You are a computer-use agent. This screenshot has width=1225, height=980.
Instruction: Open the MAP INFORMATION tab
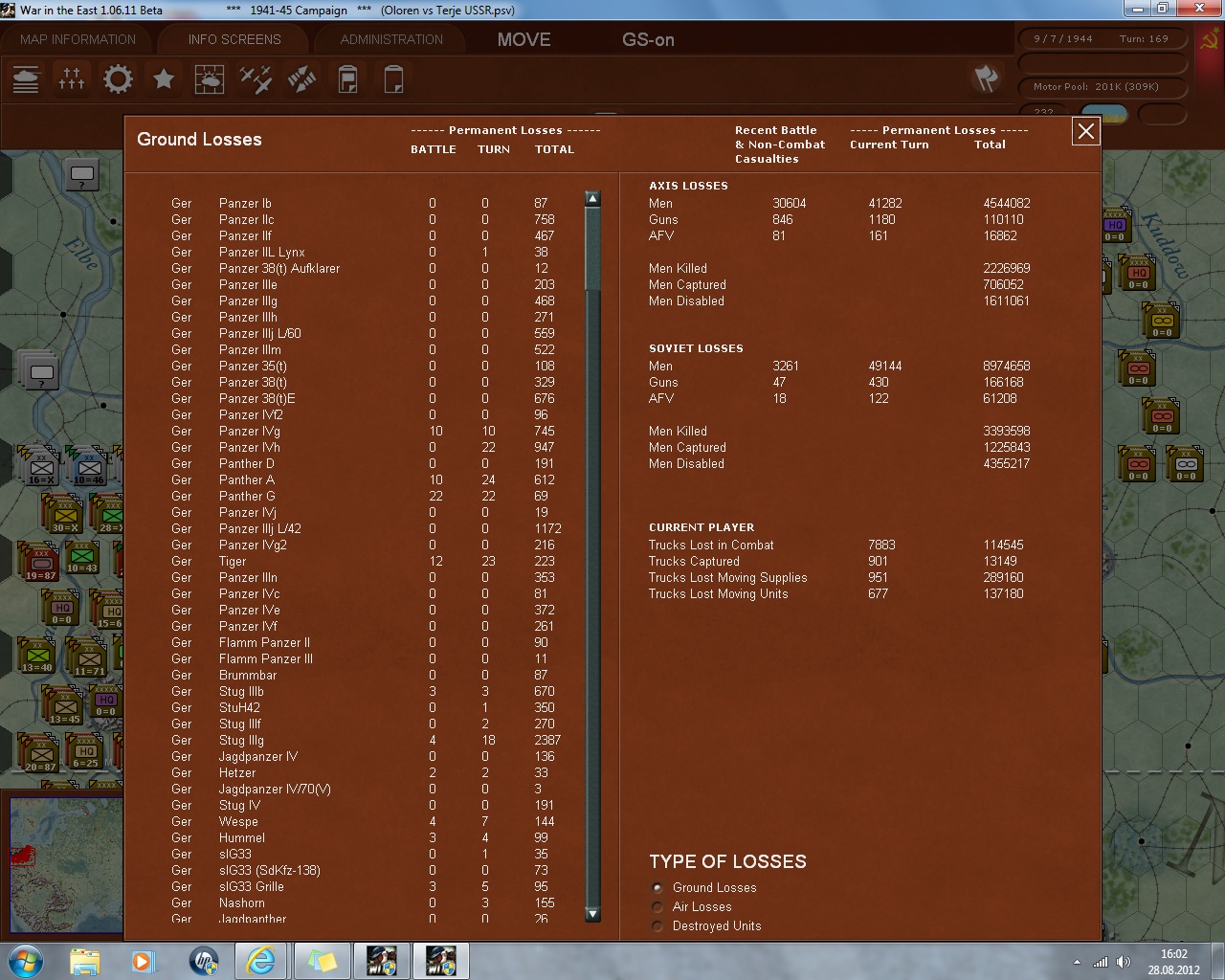78,39
